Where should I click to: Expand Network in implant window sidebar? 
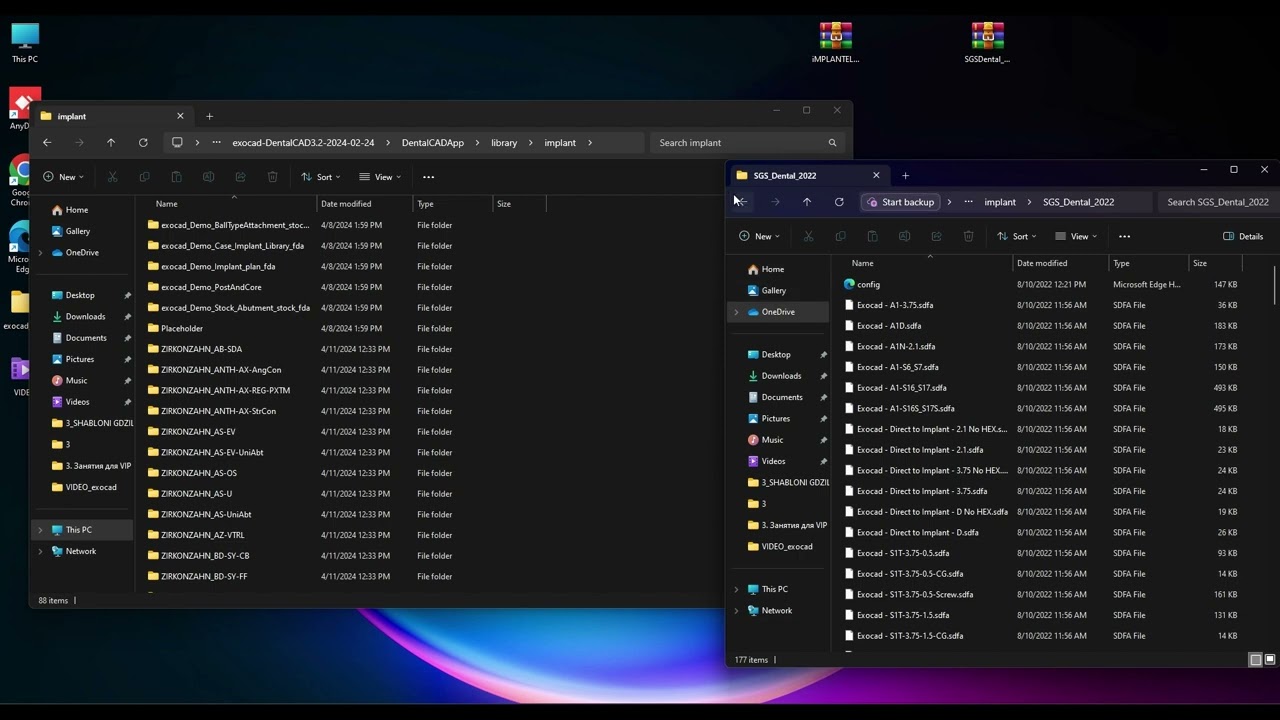(x=40, y=551)
